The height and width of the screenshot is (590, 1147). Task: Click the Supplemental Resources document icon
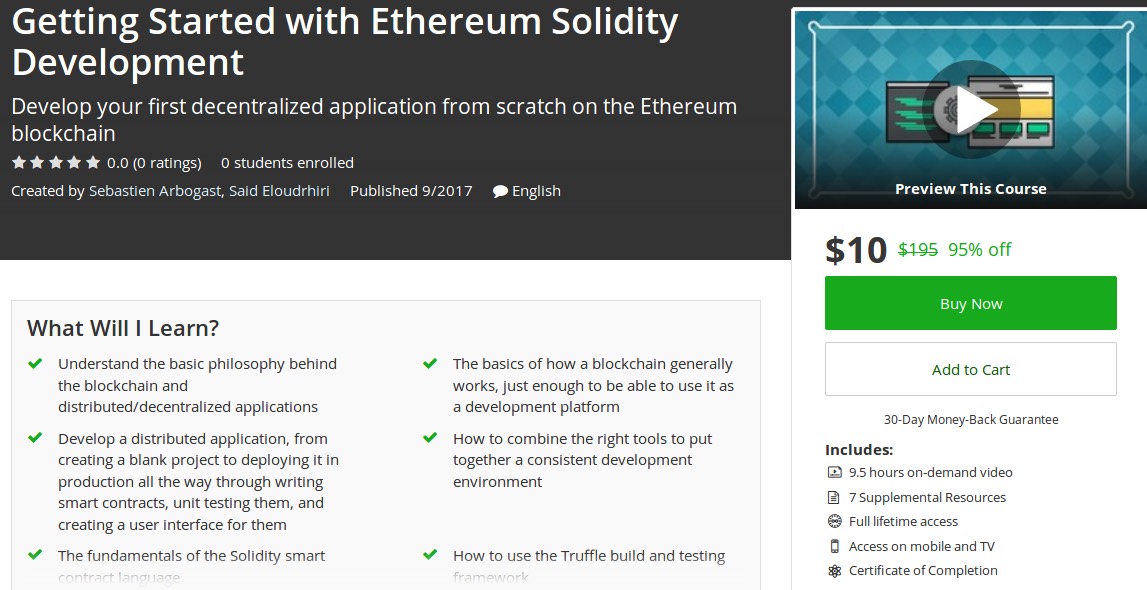833,497
